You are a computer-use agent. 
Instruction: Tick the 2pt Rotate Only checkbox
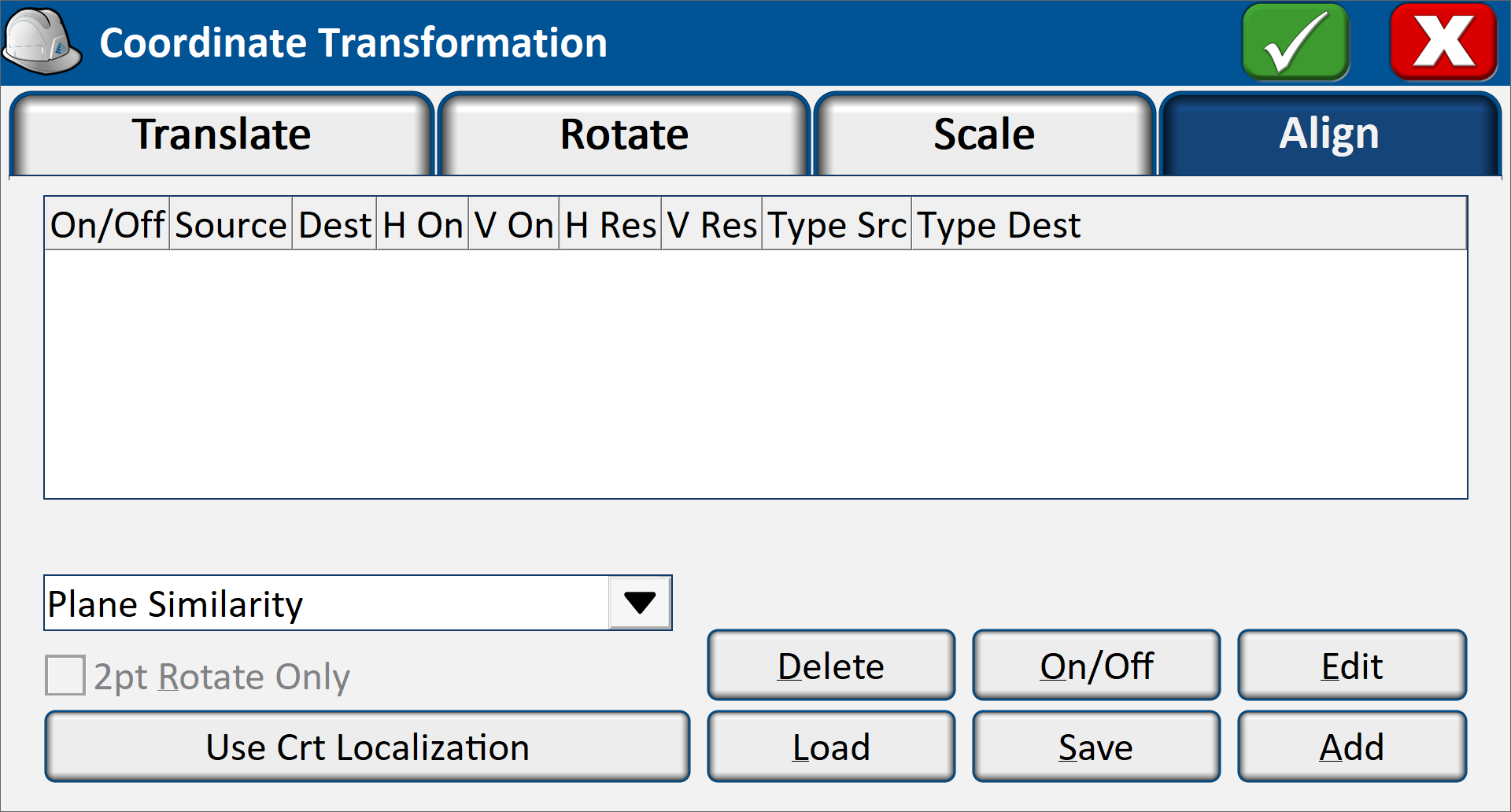pyautogui.click(x=65, y=676)
